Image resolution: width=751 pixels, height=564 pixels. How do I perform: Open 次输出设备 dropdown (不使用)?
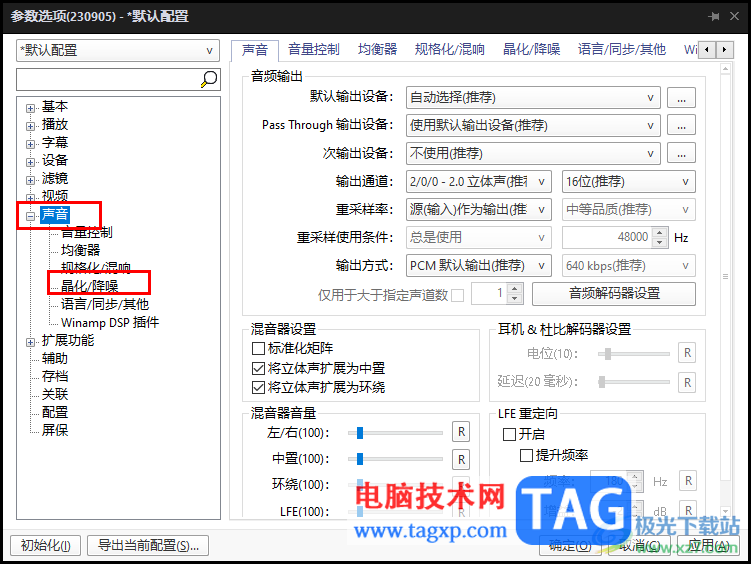(x=533, y=153)
